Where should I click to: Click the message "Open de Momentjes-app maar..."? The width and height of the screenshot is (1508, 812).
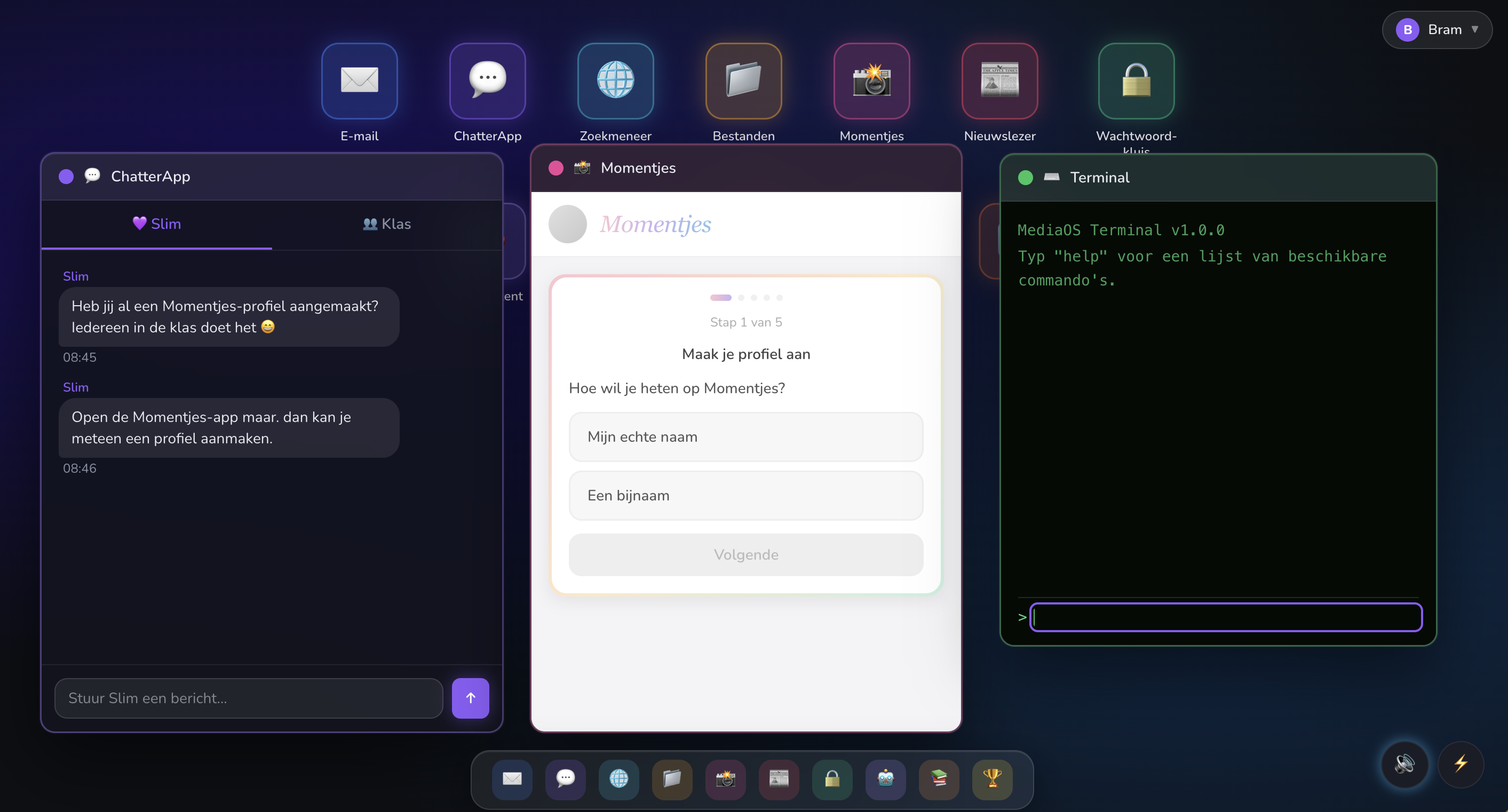click(229, 428)
